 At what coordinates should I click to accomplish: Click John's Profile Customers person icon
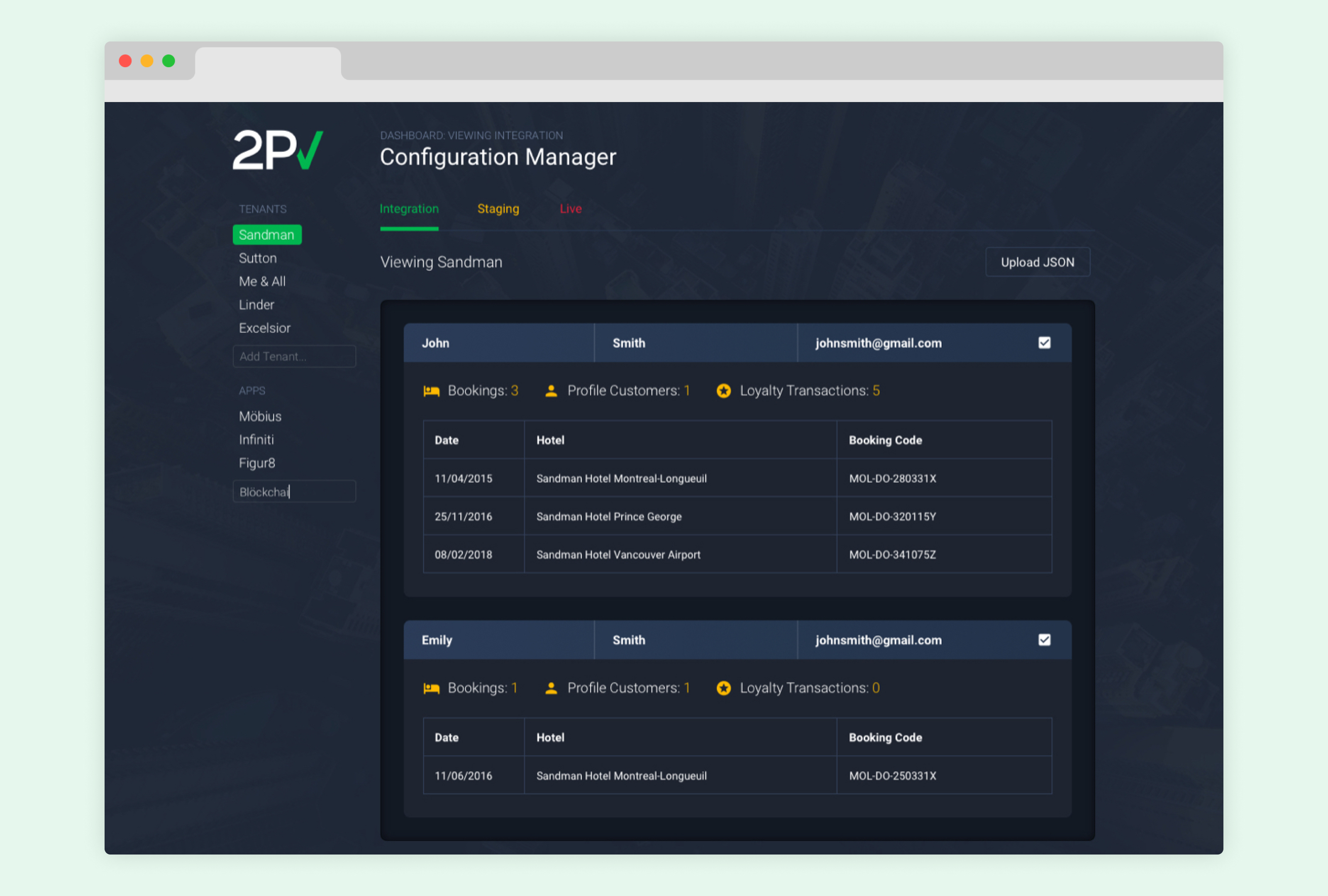tap(551, 391)
